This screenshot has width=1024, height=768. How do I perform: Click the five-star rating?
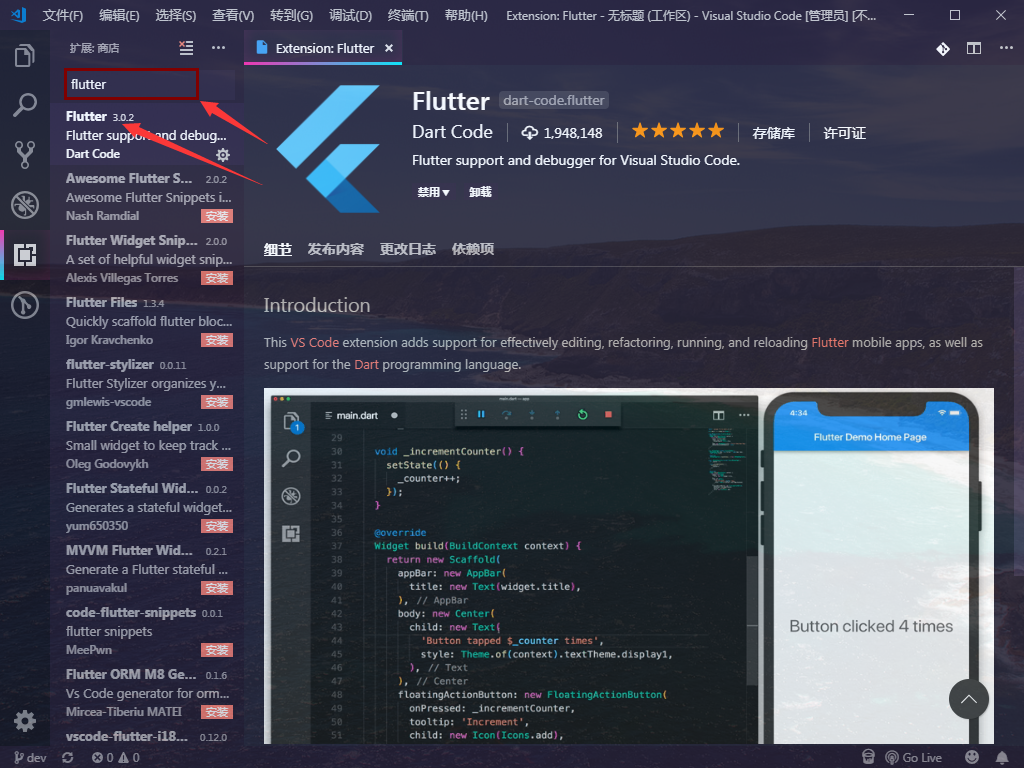(678, 131)
